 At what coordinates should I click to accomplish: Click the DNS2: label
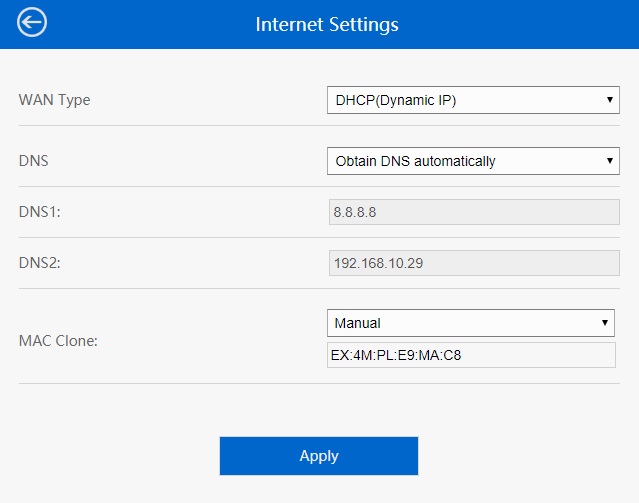tap(40, 263)
